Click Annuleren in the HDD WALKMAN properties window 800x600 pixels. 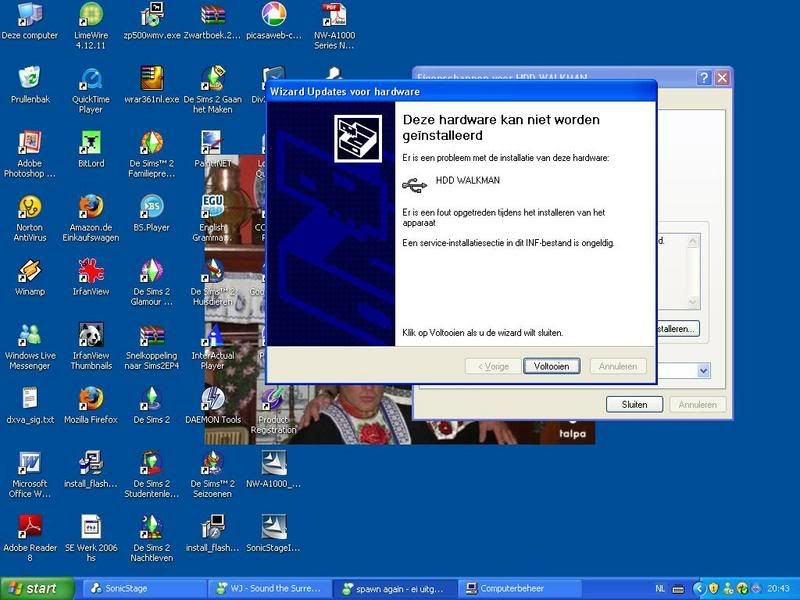(697, 404)
